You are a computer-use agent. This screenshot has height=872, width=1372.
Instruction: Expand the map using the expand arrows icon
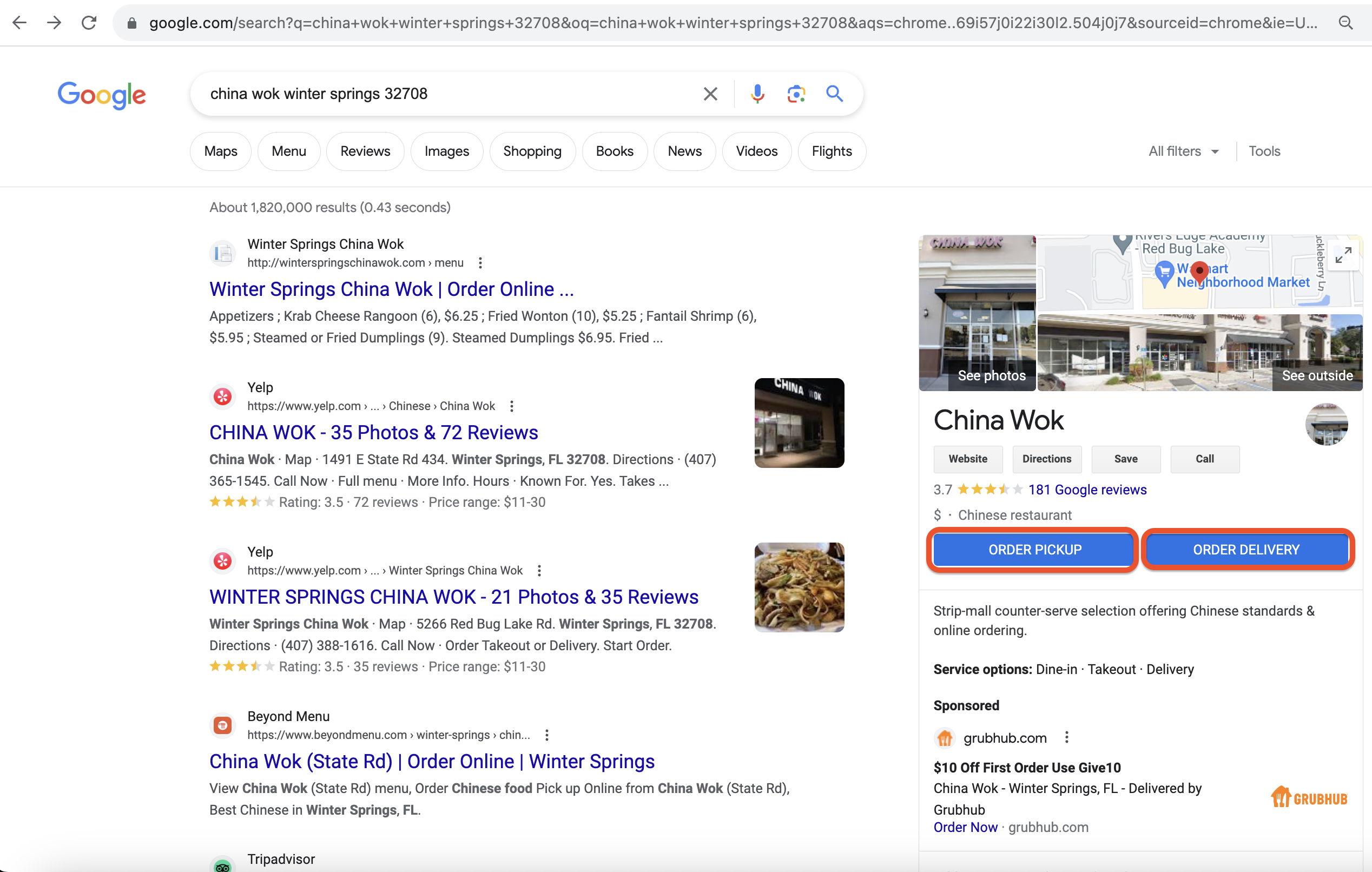[x=1343, y=256]
